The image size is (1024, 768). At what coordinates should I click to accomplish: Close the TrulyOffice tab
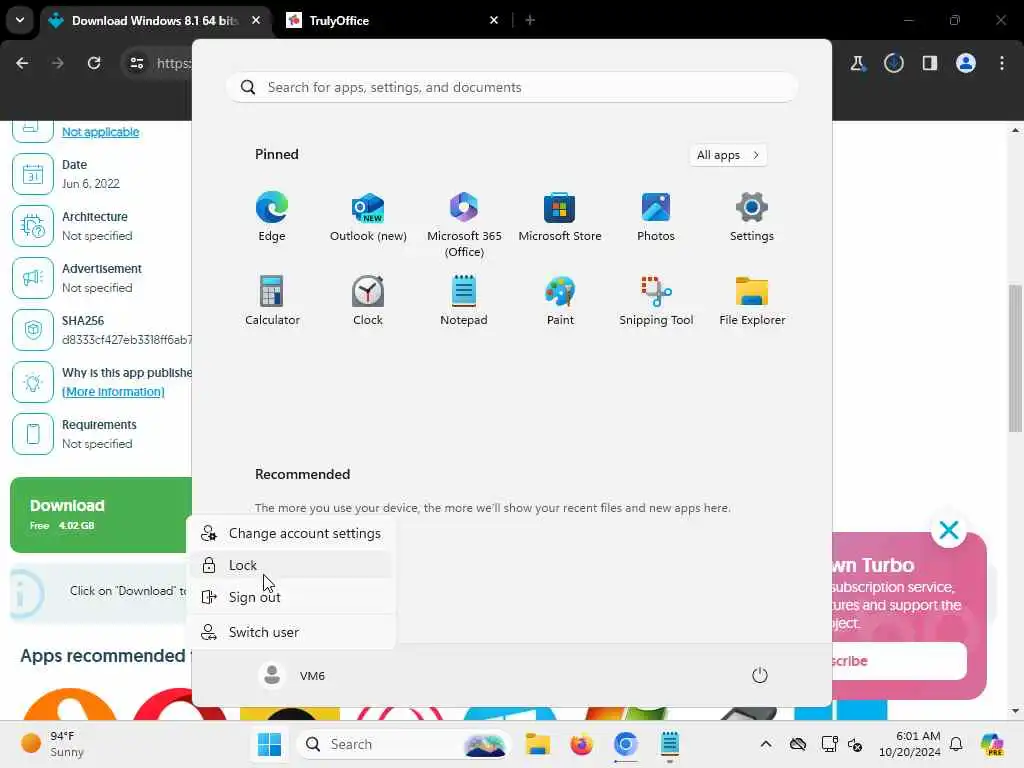494,21
